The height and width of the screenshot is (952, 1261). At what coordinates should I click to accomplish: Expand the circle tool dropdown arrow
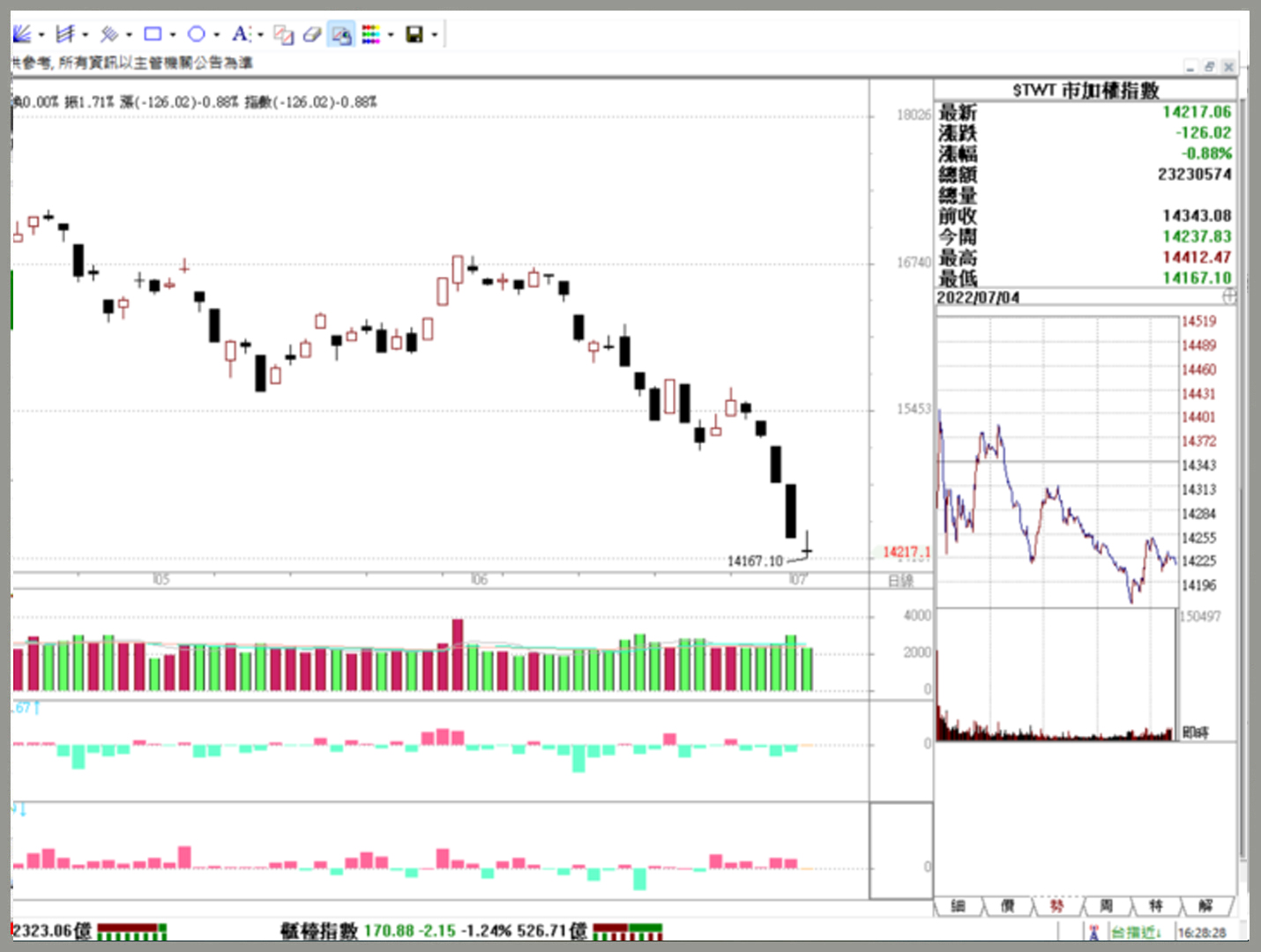click(x=217, y=35)
